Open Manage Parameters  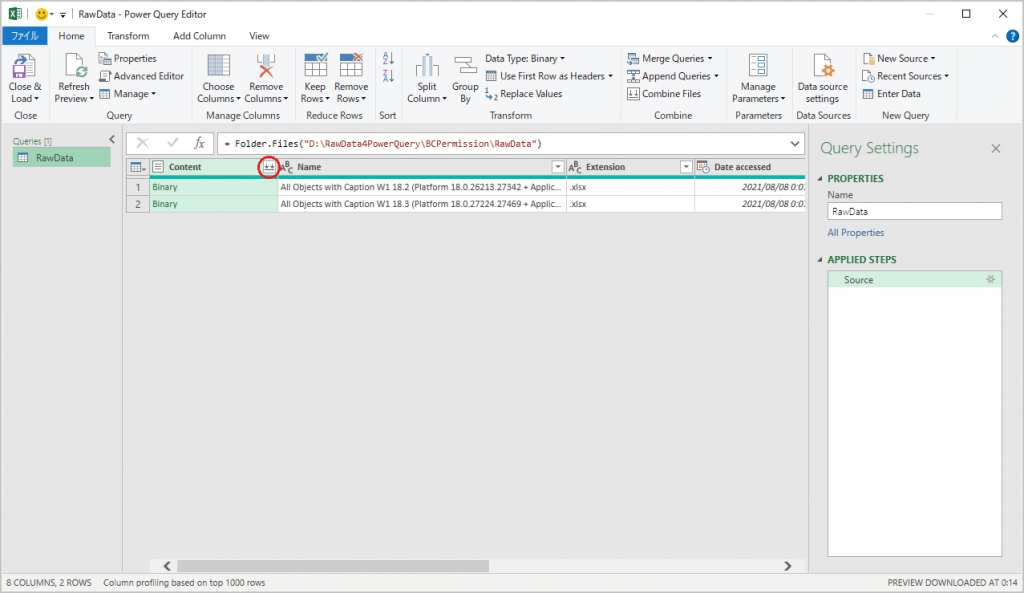758,79
